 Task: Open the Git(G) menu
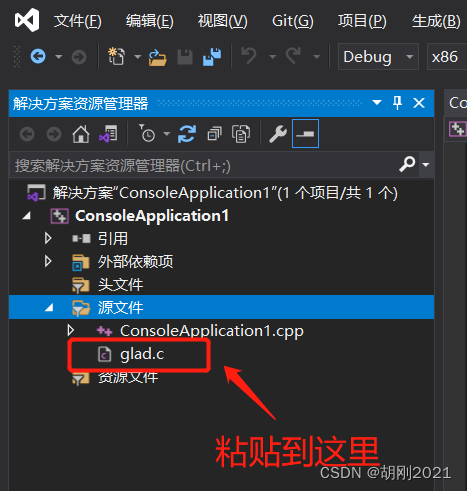(x=293, y=21)
